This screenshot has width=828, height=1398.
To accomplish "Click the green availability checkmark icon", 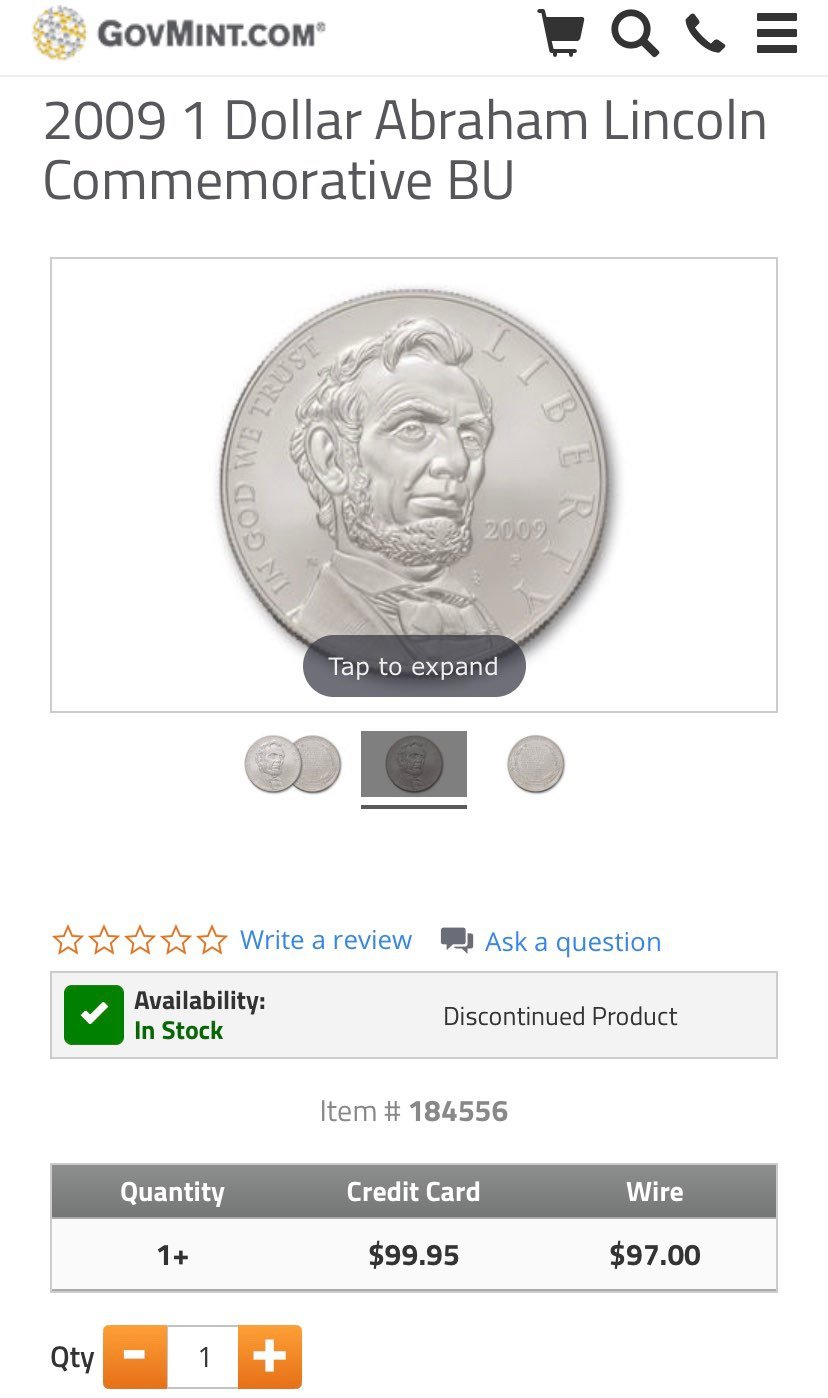I will coord(94,1015).
